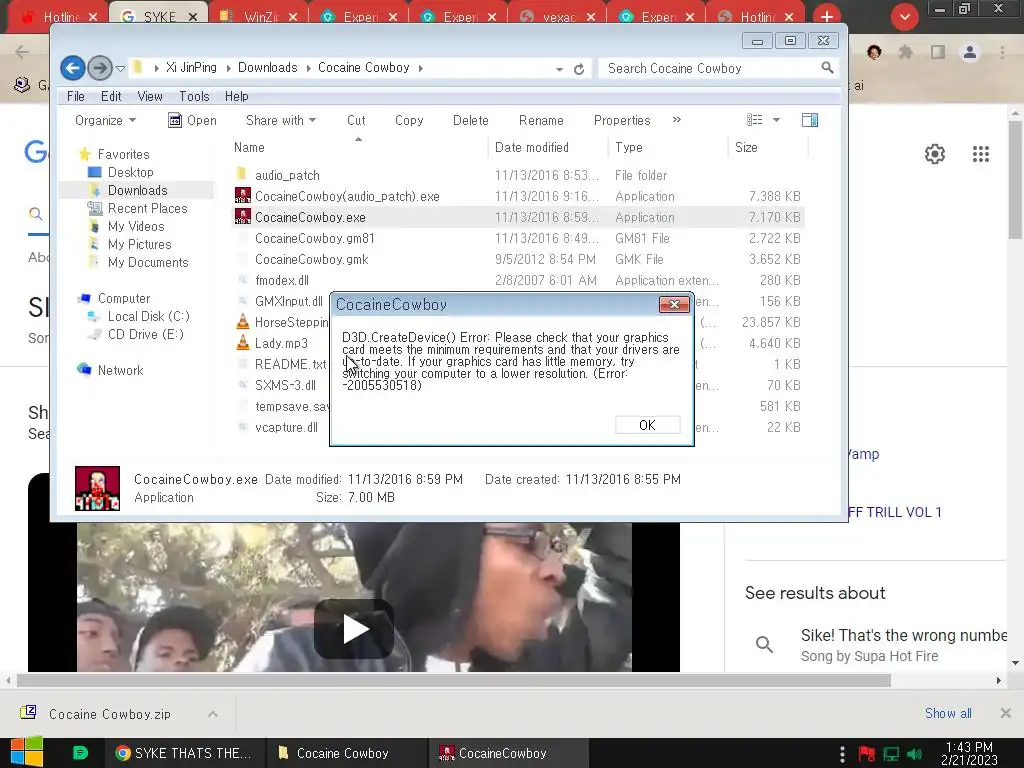The width and height of the screenshot is (1024, 768).
Task: Open the Windows Start button
Action: pos(25,752)
